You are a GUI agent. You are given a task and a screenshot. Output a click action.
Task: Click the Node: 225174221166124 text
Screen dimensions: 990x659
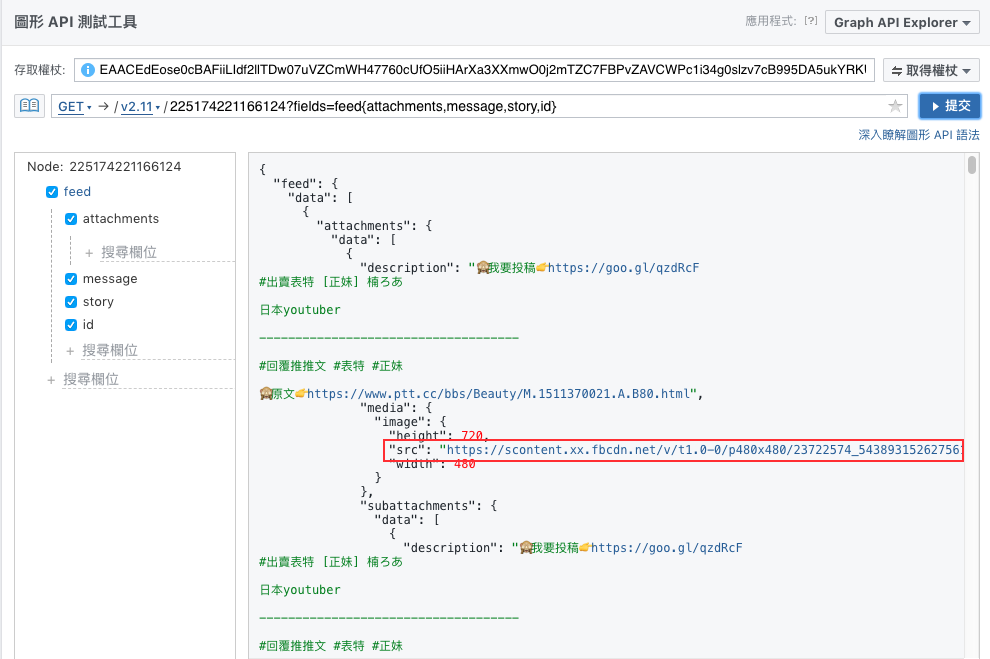(x=104, y=167)
